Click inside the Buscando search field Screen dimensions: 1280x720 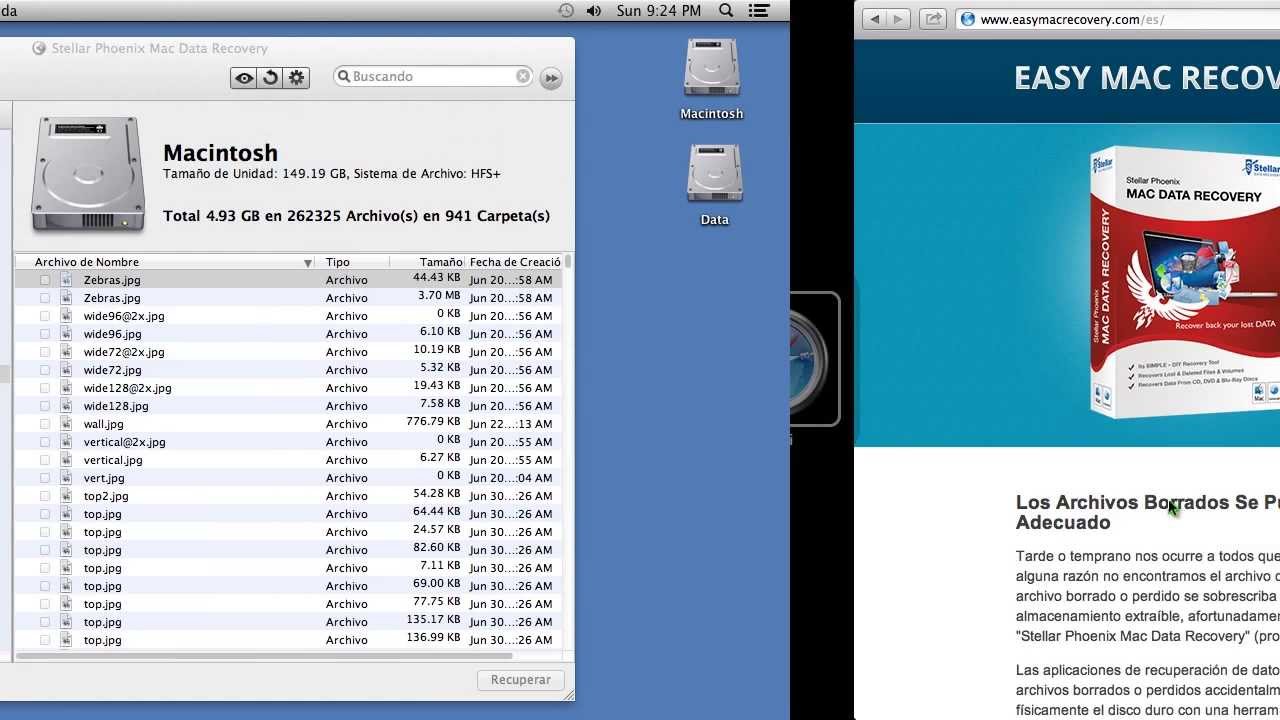click(435, 76)
